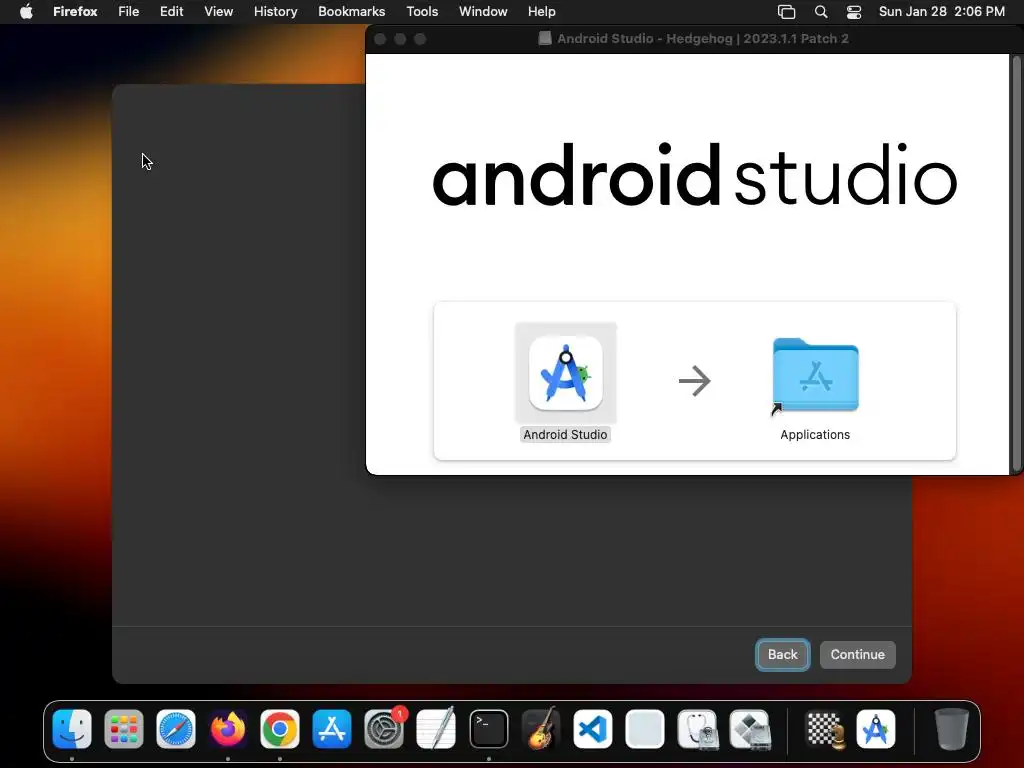Open the App Store from the Dock
1024x768 pixels.
(332, 729)
